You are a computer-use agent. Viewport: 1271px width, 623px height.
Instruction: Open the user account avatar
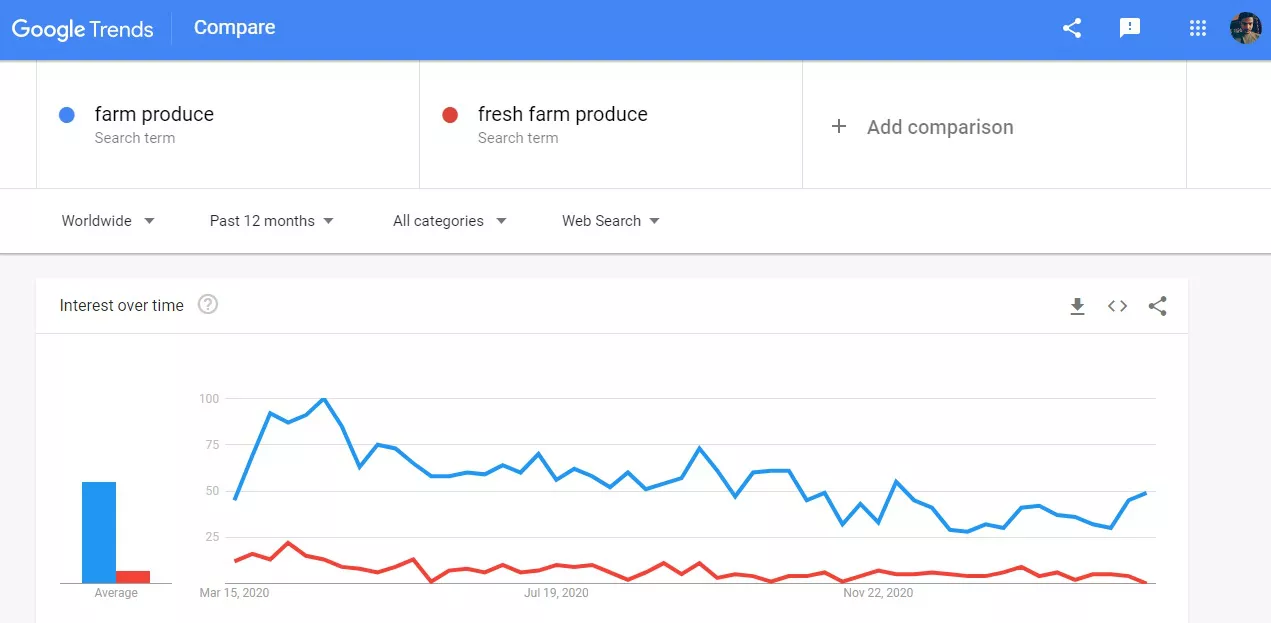pos(1245,28)
